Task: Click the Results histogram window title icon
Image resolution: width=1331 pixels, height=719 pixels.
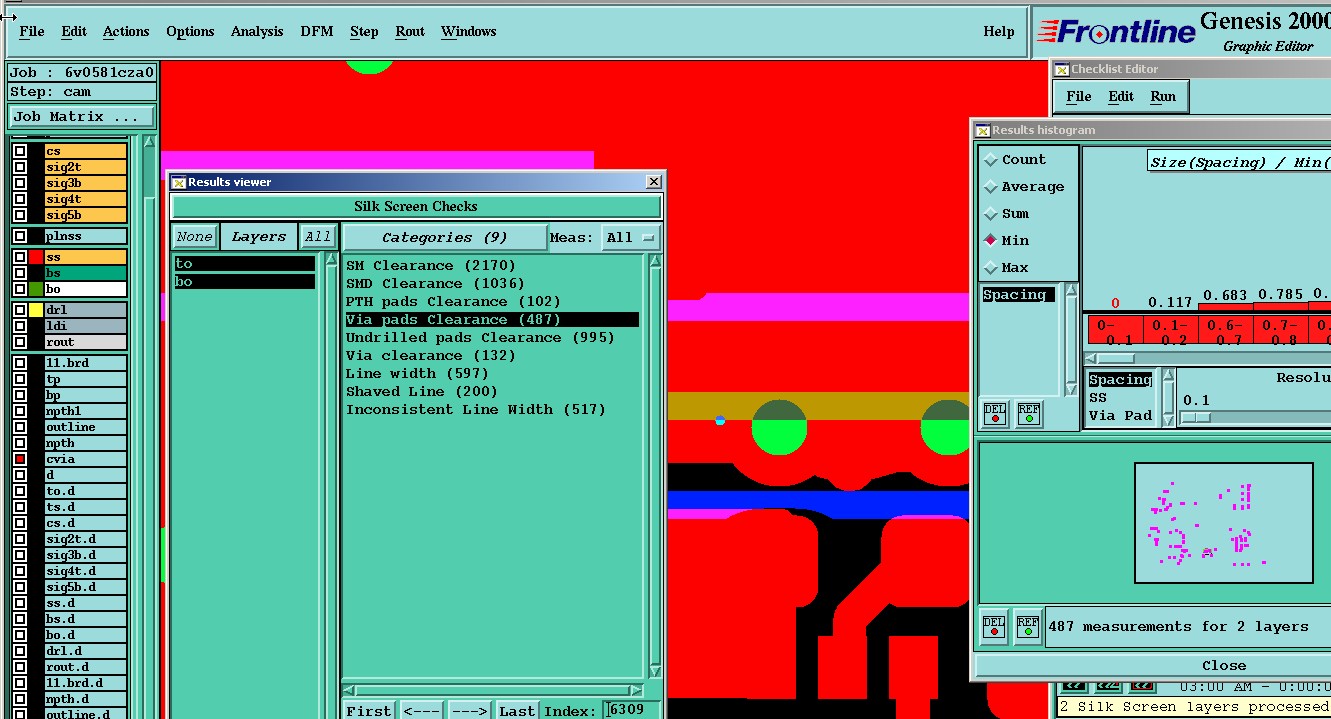Action: click(x=983, y=130)
